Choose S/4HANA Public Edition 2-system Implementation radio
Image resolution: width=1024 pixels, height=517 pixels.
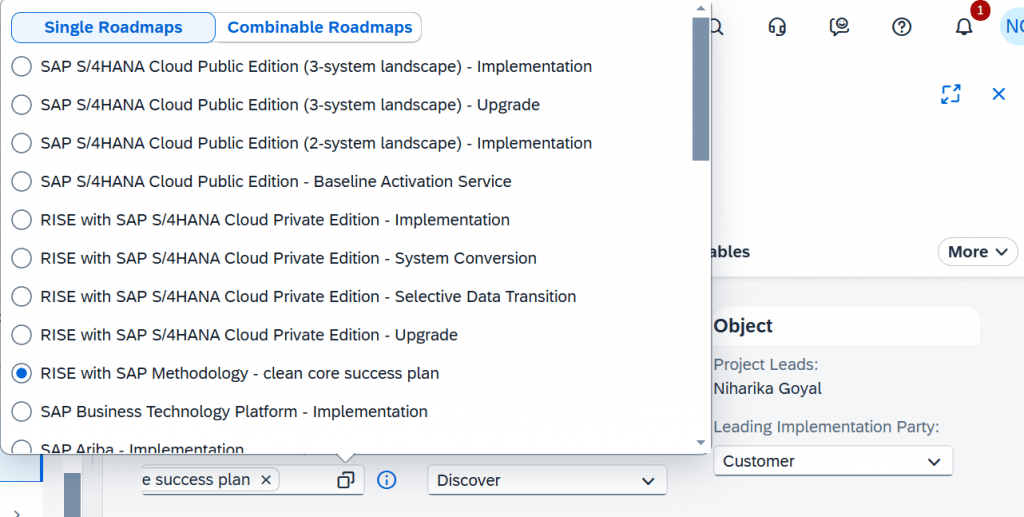pyautogui.click(x=22, y=143)
